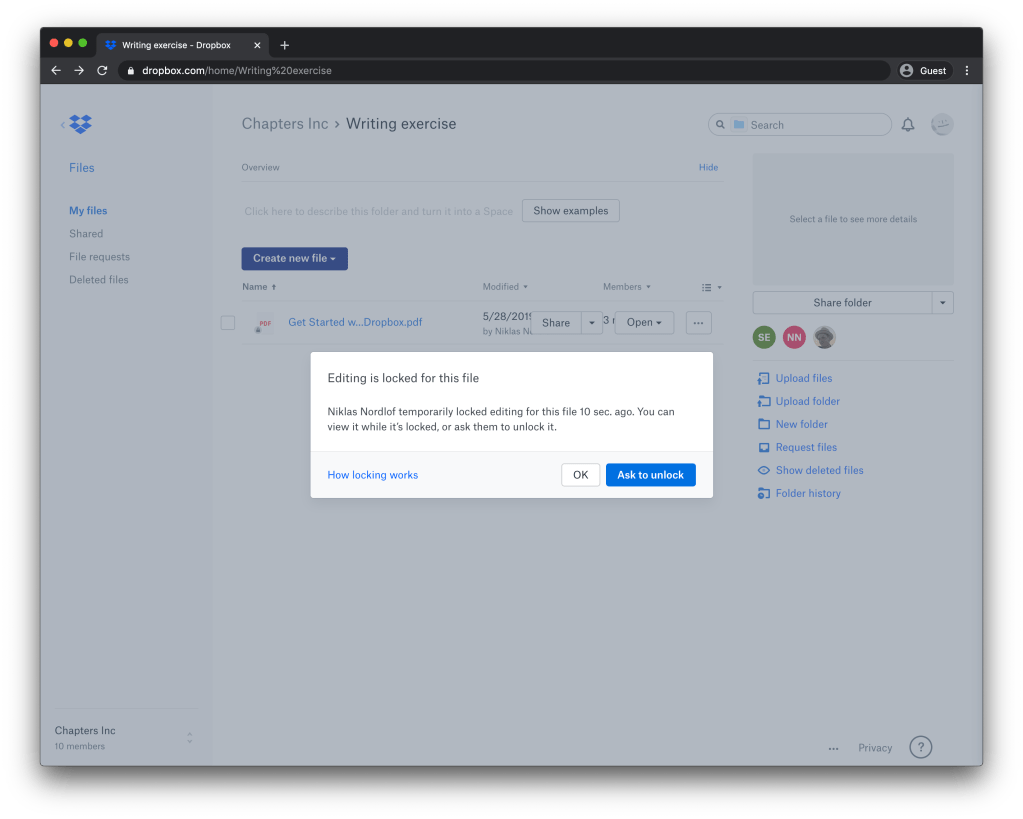Open the How locking works link

[373, 475]
